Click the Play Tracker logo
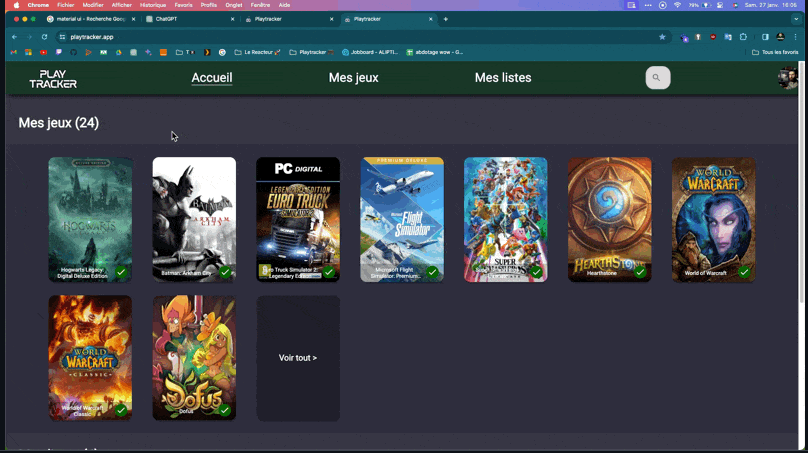808x453 pixels. [x=53, y=79]
